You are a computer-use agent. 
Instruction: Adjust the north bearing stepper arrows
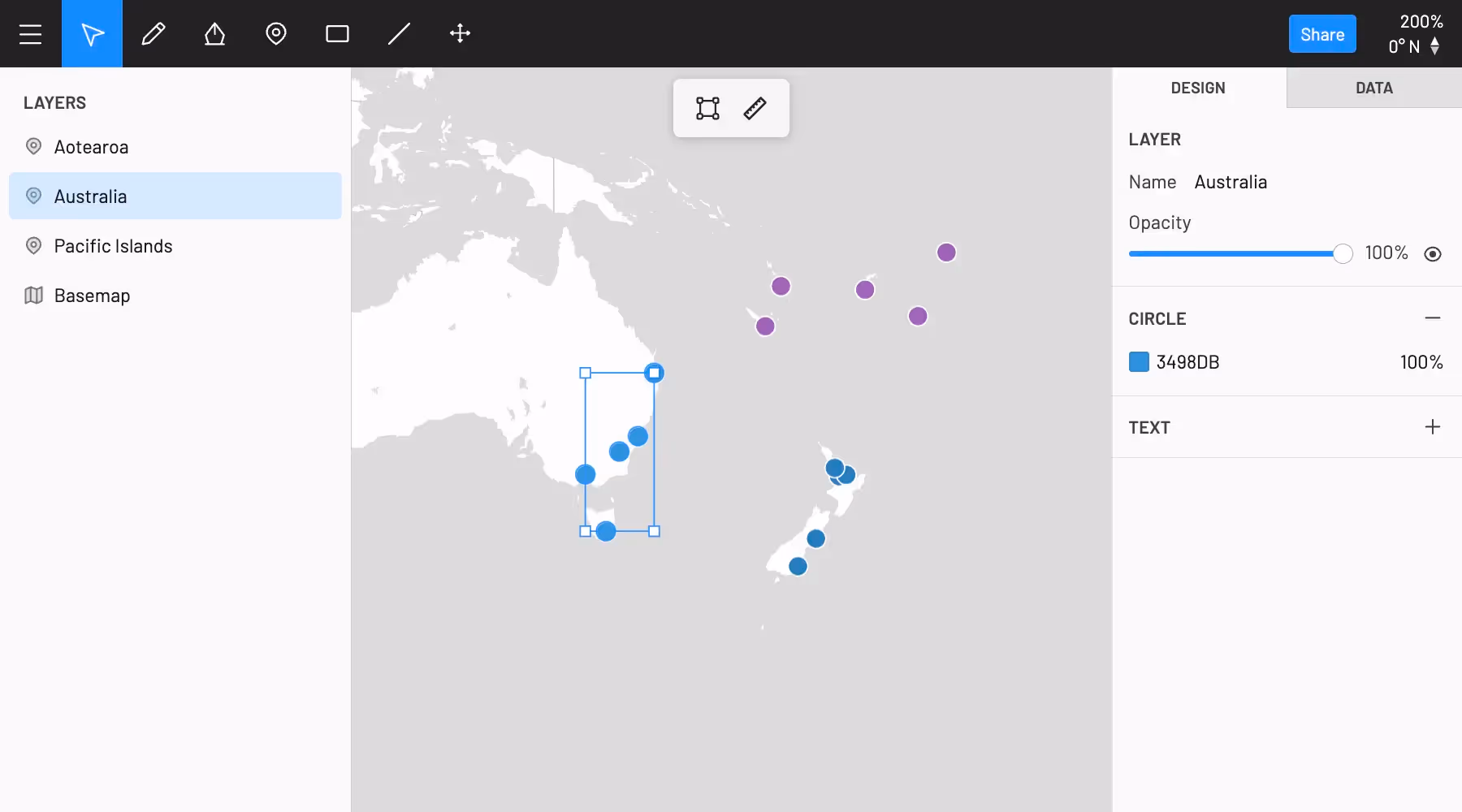click(x=1435, y=46)
